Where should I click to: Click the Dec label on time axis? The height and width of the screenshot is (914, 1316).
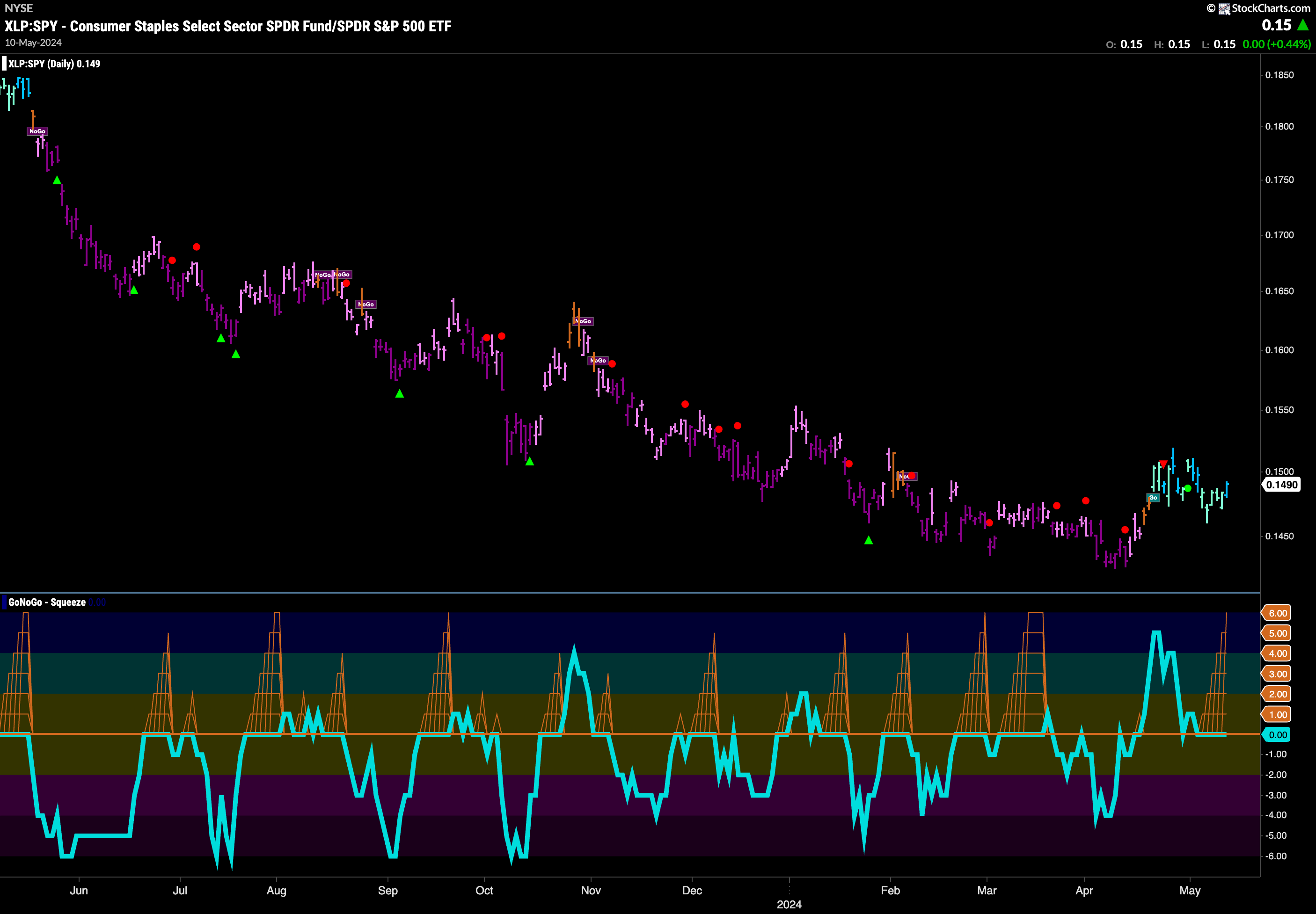[x=692, y=891]
